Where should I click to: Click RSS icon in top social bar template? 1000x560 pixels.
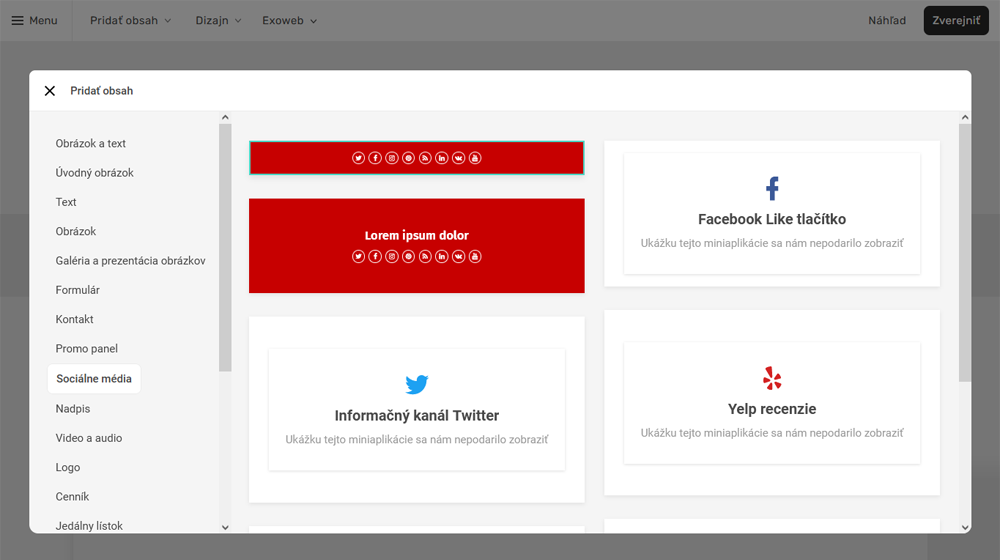click(425, 158)
